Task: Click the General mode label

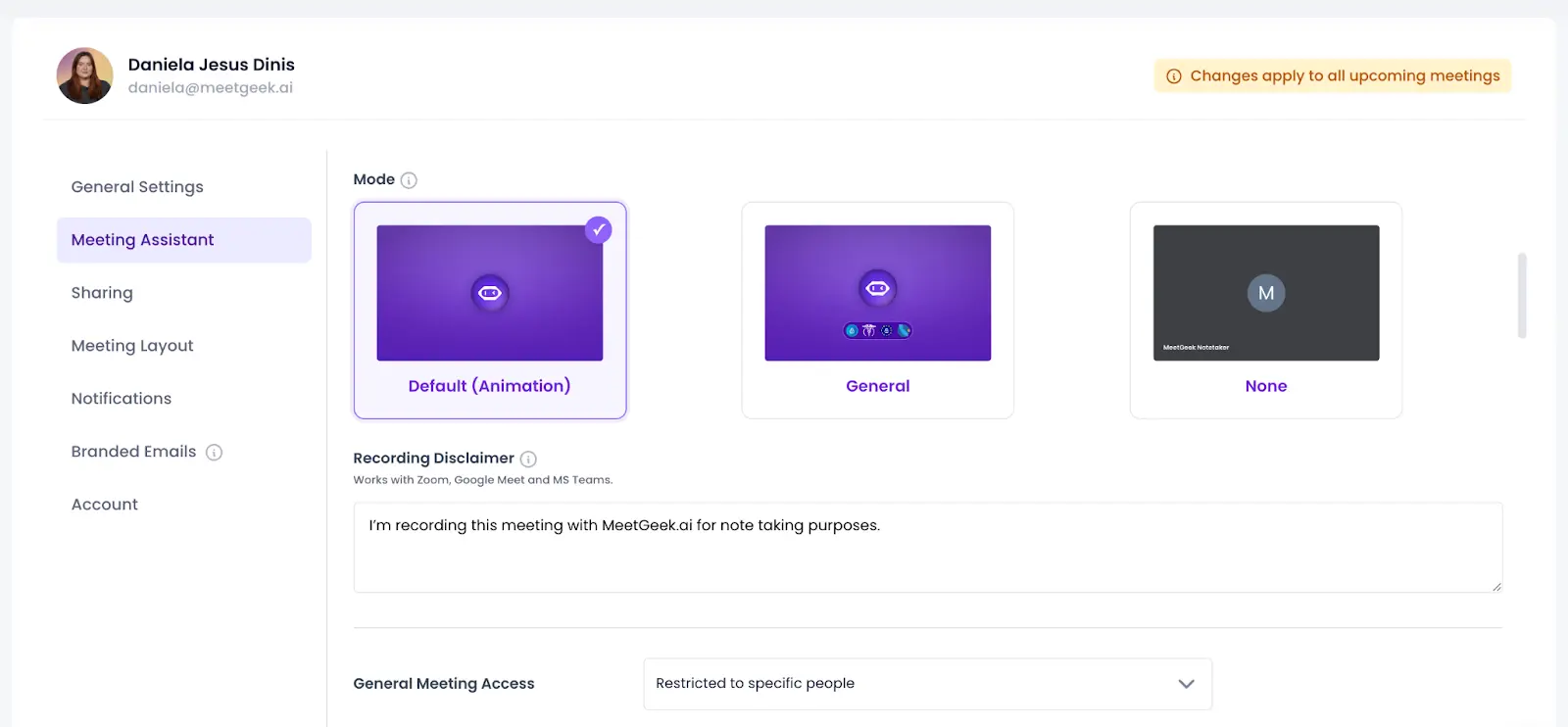Action: tap(878, 386)
